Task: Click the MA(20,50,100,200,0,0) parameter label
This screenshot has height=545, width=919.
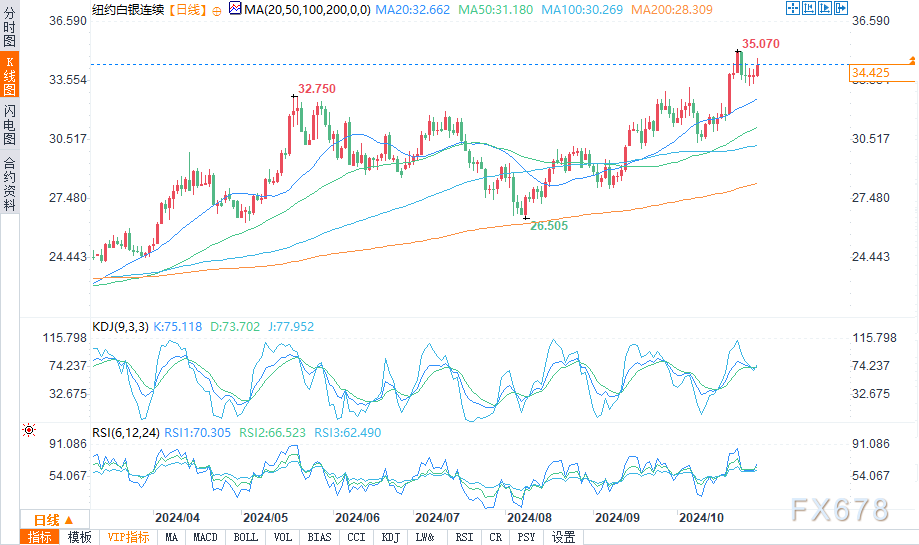Action: coord(307,9)
